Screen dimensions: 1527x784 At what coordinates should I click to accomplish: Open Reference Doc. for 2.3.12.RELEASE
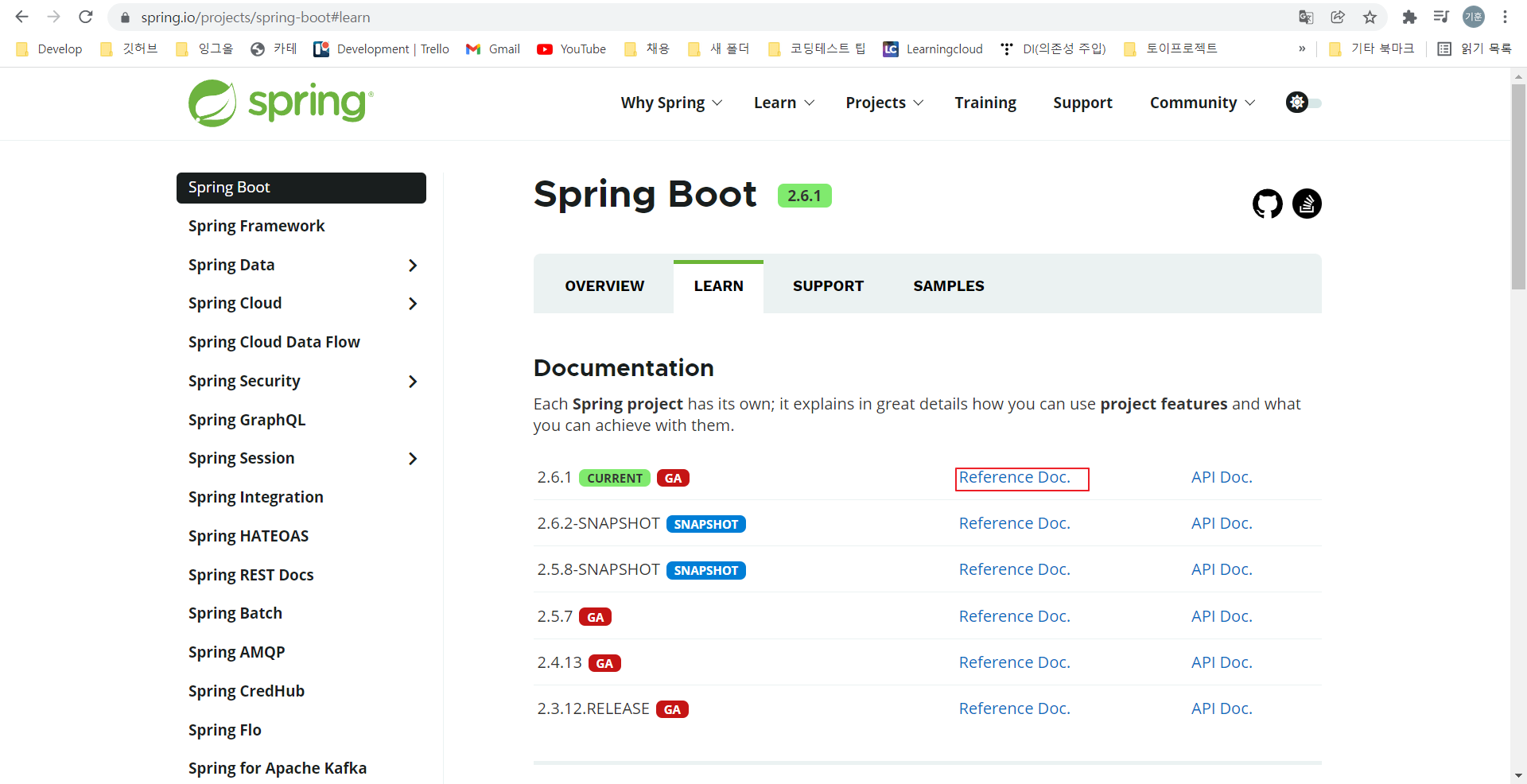pyautogui.click(x=1015, y=708)
